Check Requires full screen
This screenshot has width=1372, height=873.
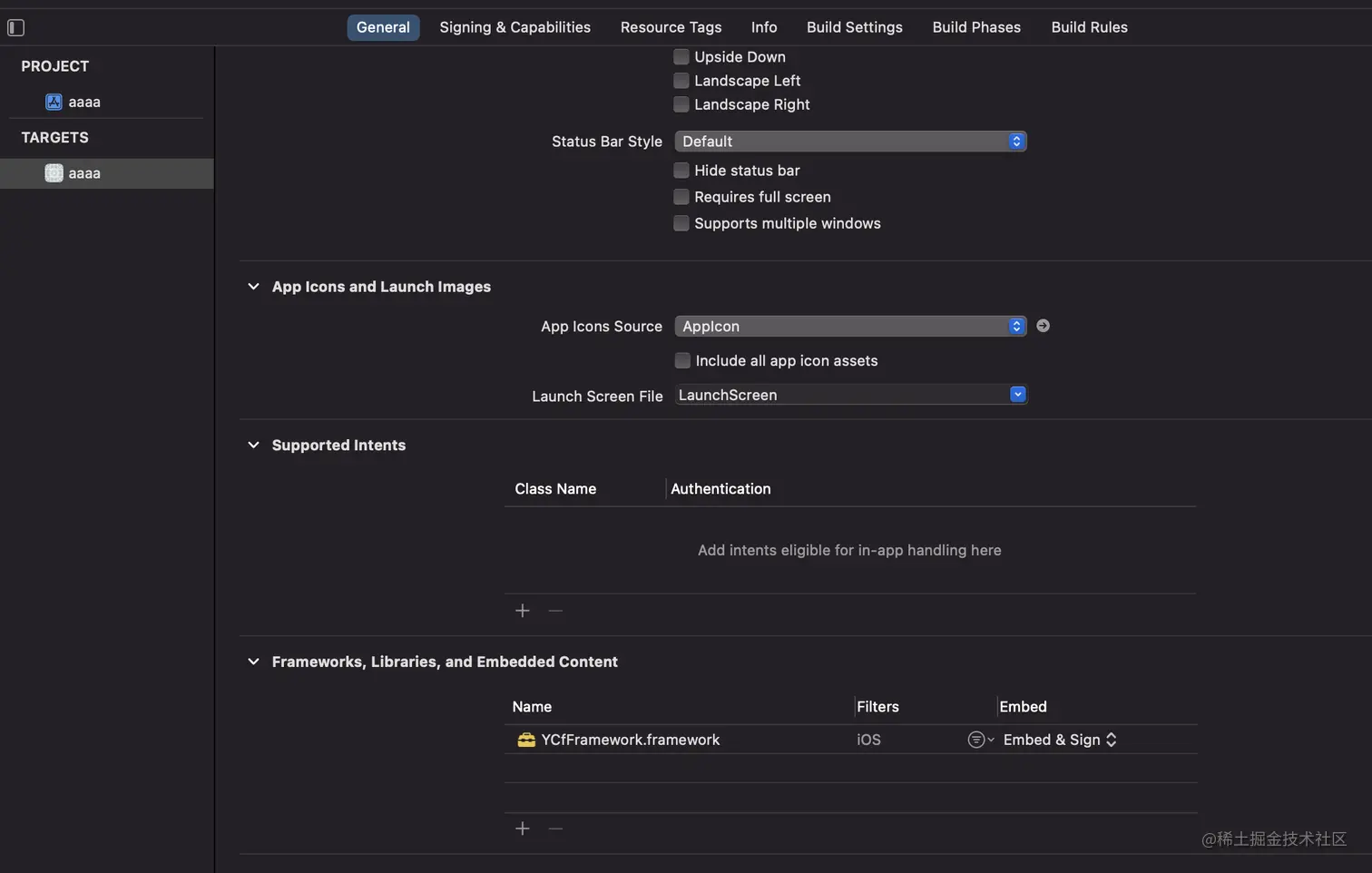coord(681,197)
